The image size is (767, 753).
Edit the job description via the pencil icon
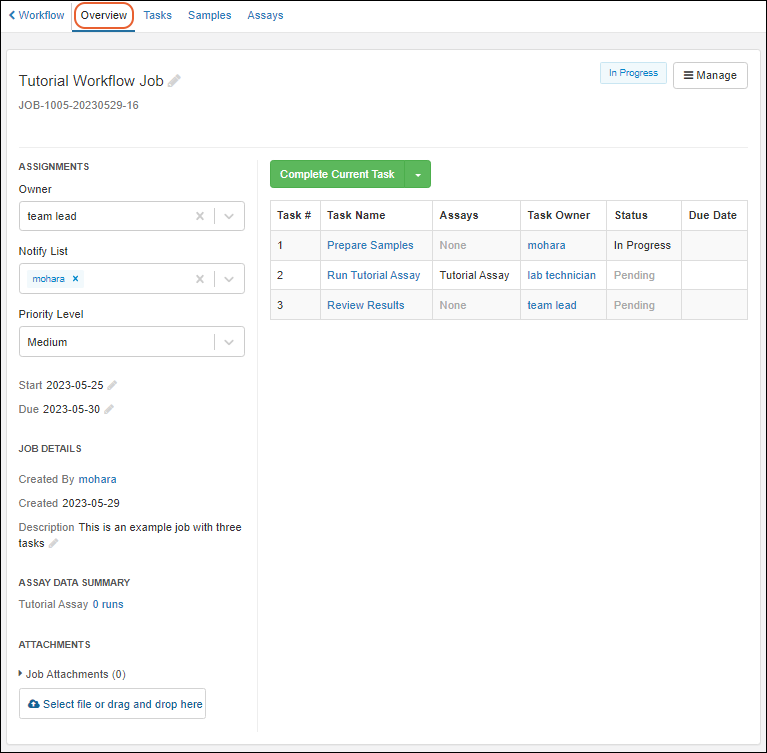(54, 543)
